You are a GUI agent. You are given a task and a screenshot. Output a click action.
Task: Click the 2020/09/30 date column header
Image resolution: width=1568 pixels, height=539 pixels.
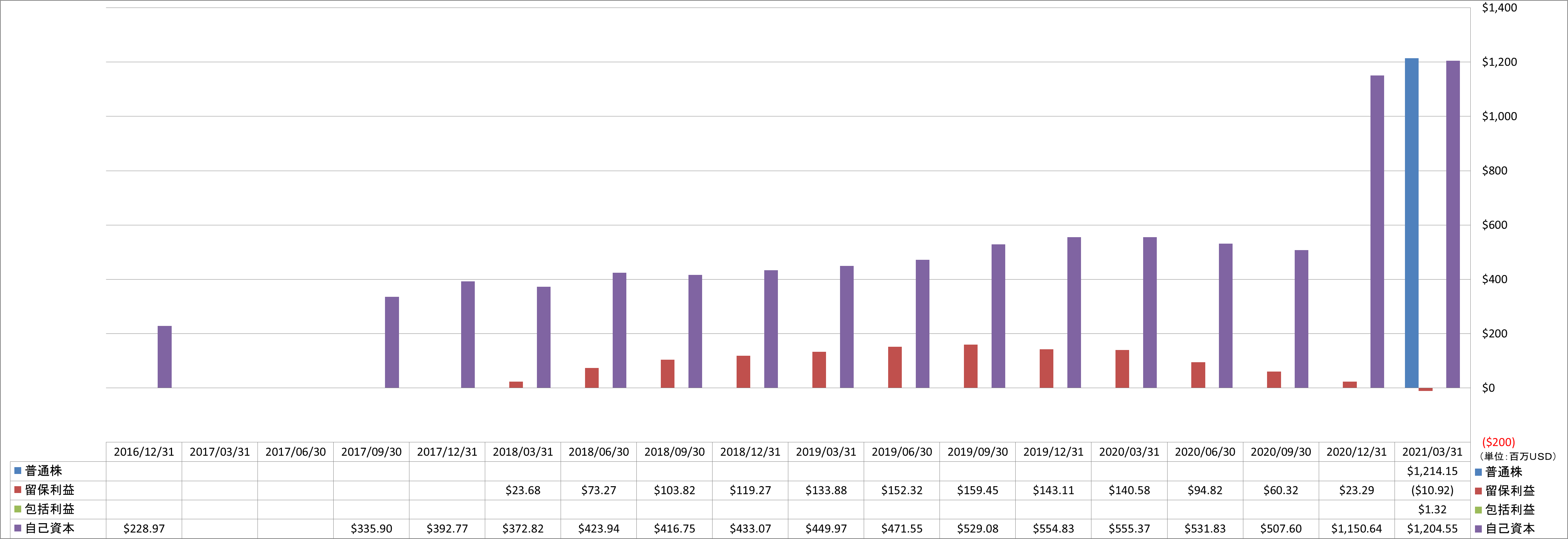point(1281,452)
